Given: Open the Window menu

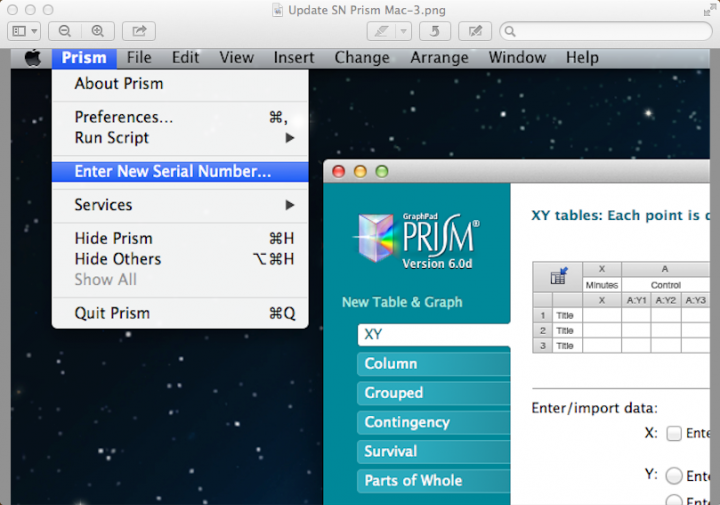Looking at the screenshot, I should (517, 58).
